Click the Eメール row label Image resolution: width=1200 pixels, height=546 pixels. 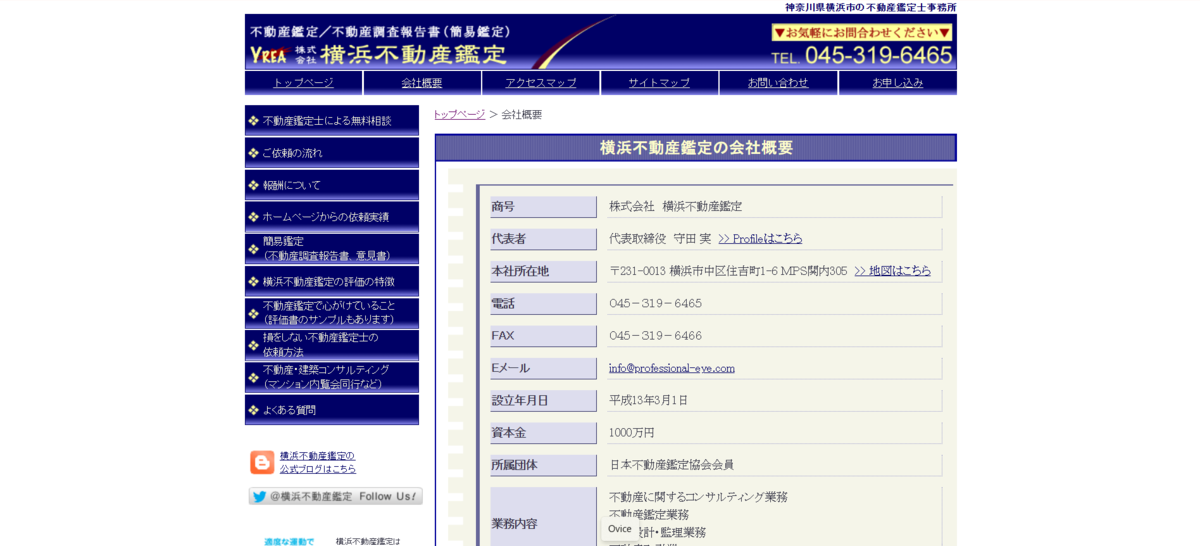[543, 368]
